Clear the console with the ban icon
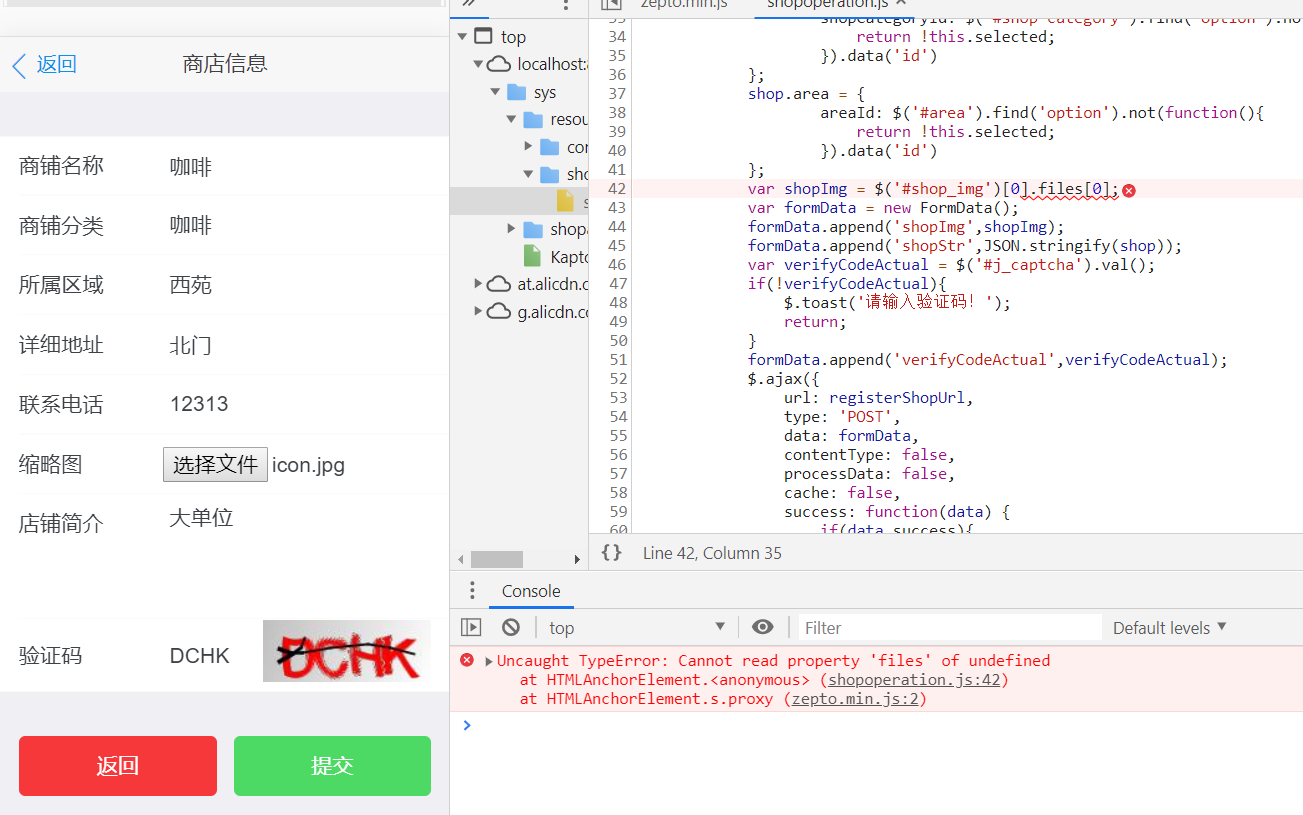The width and height of the screenshot is (1303, 815). [511, 628]
